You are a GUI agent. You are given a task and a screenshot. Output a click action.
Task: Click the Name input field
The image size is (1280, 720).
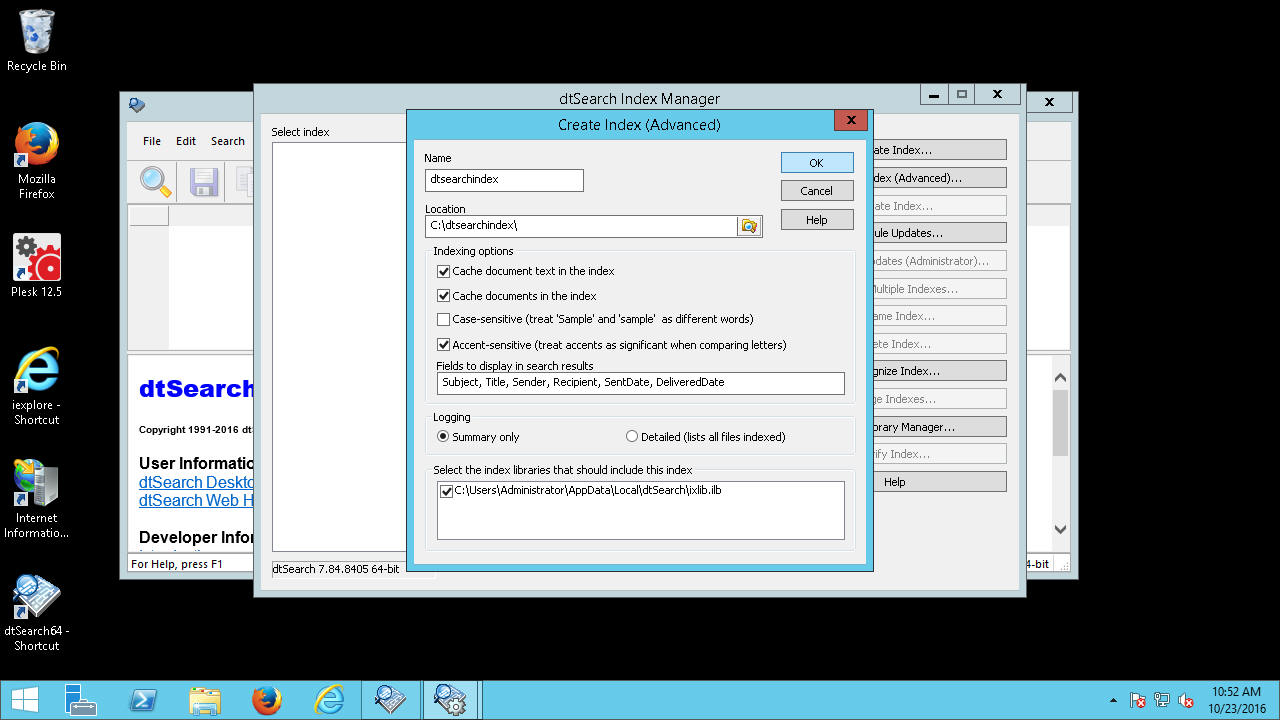504,180
